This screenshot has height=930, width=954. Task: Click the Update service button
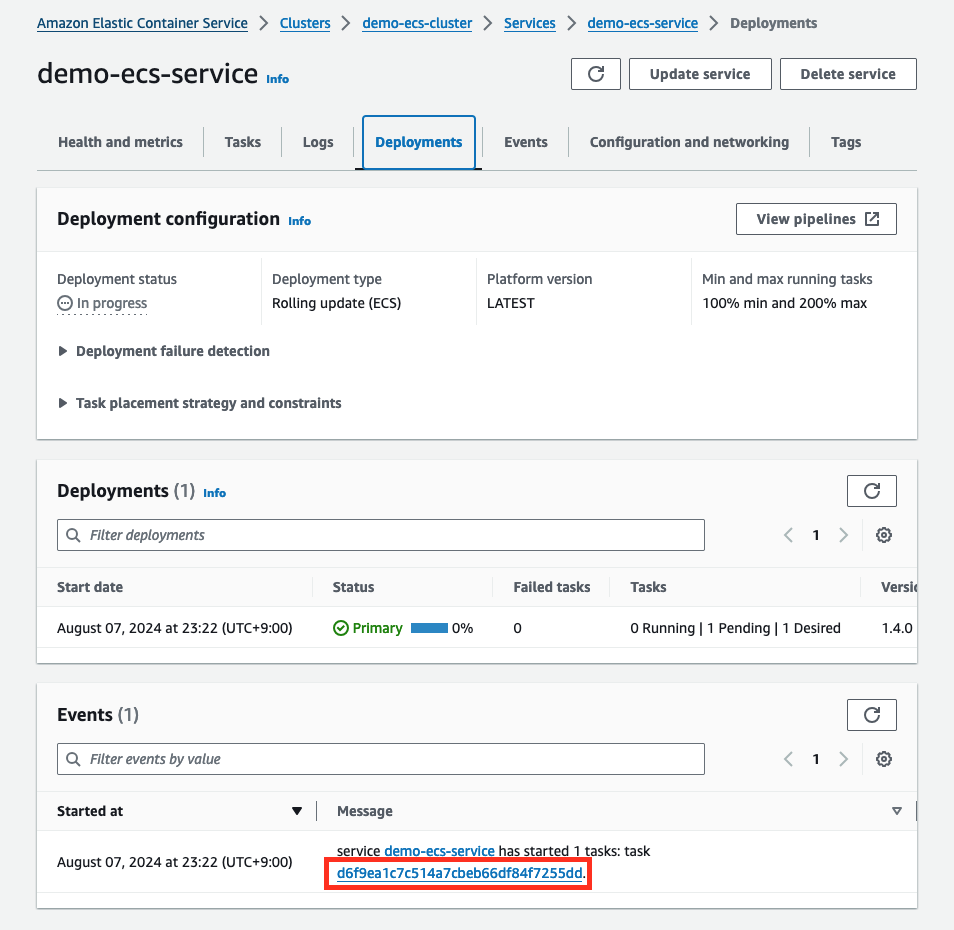[x=700, y=74]
